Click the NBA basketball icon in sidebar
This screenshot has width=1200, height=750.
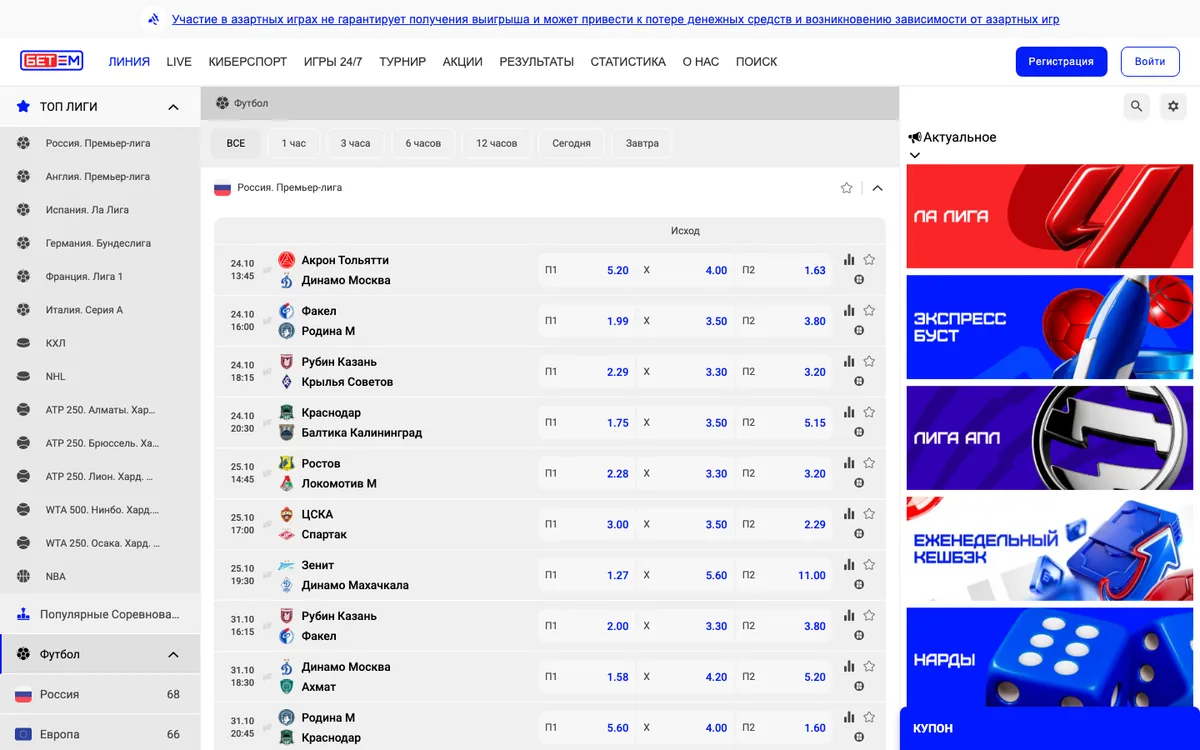(x=24, y=576)
